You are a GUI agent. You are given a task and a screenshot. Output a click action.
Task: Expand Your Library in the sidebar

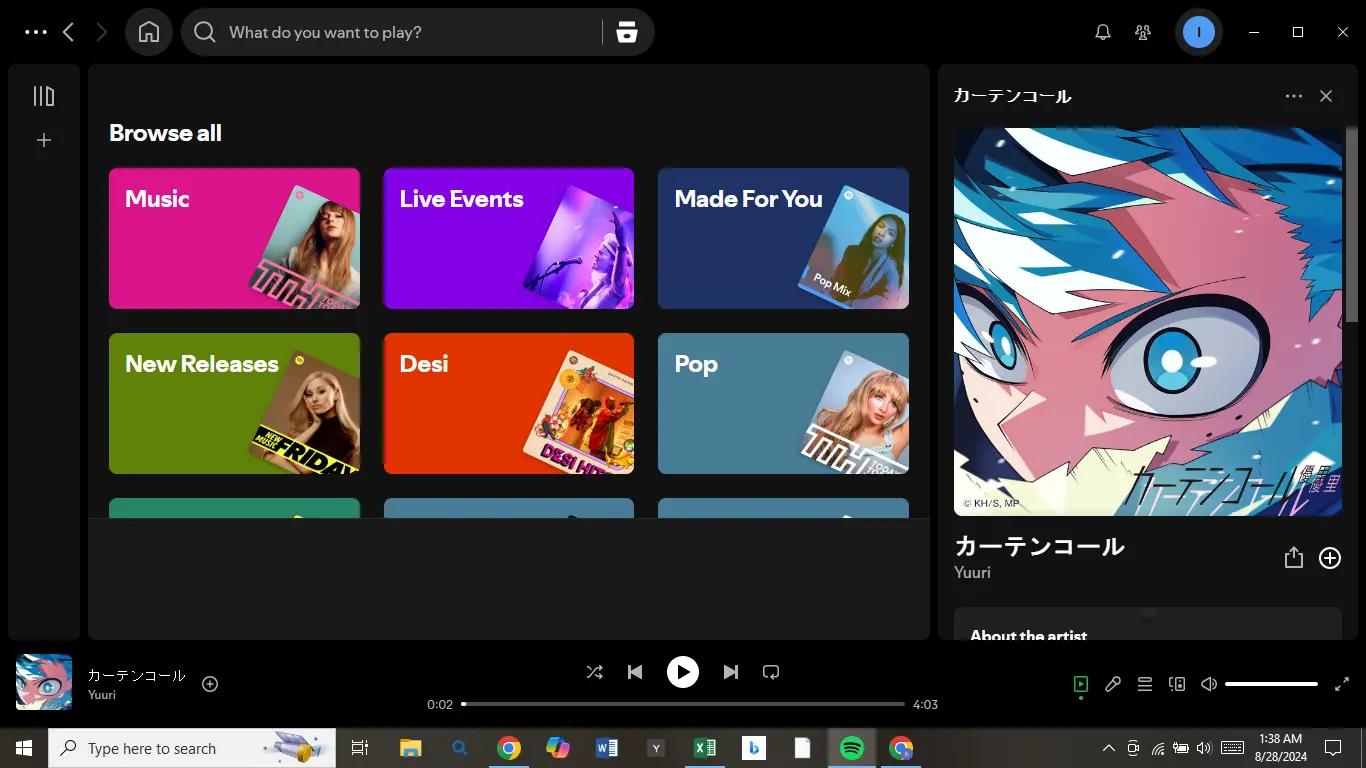pos(44,96)
